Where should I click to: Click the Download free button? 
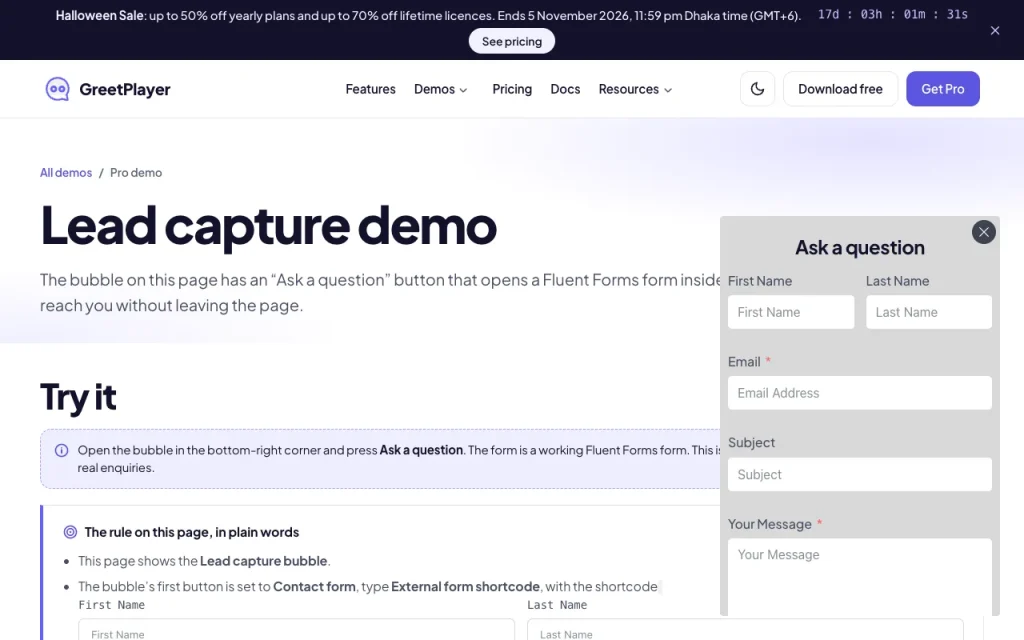point(840,89)
